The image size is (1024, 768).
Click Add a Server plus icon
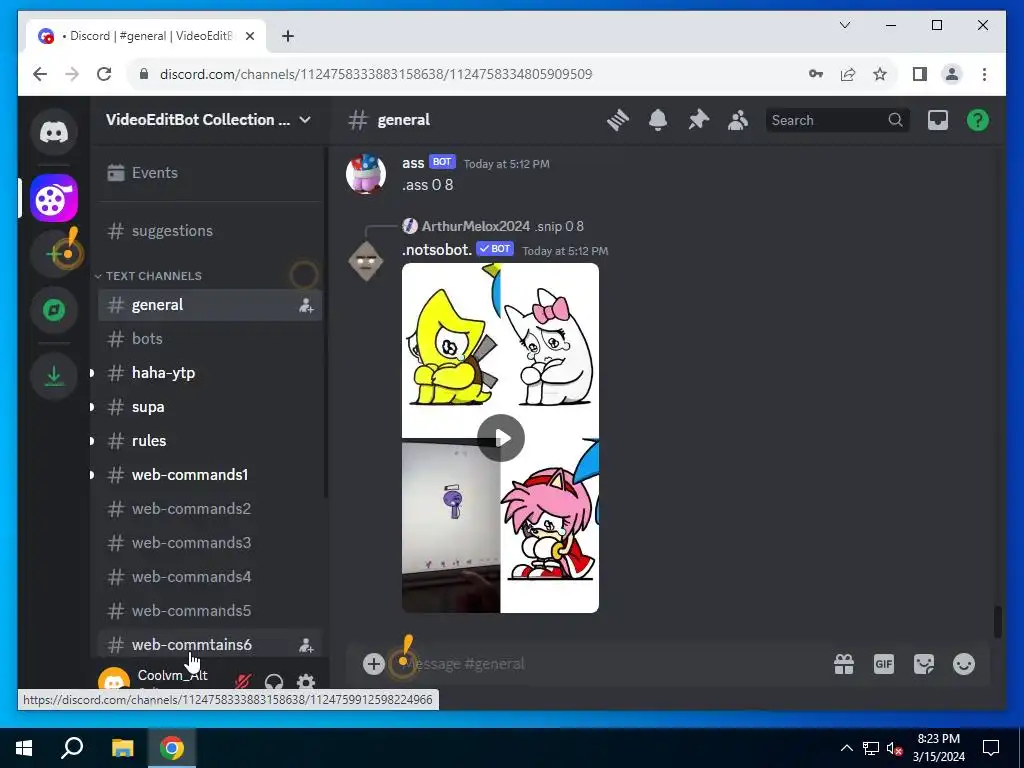pyautogui.click(x=54, y=253)
